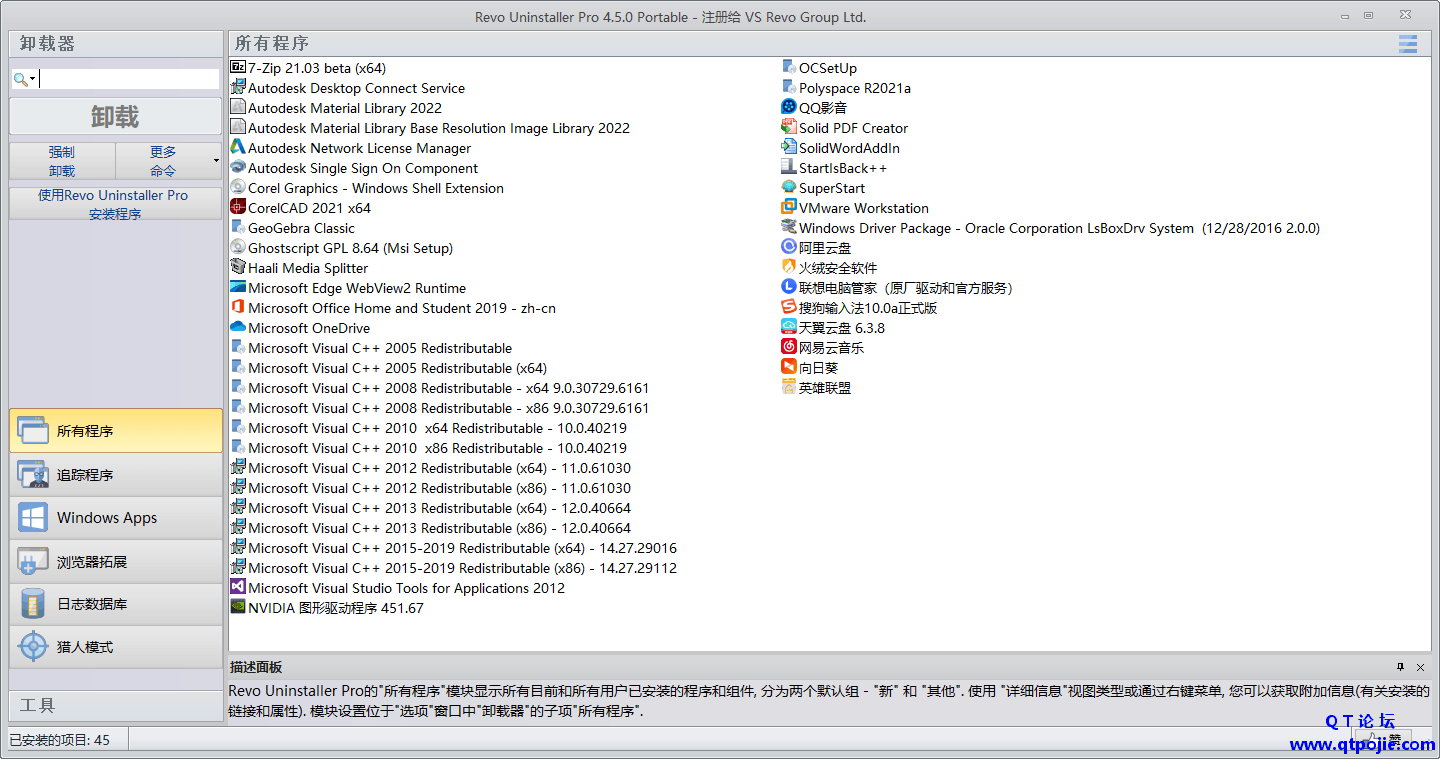Click the 联想电脑管家 icon
Viewport: 1440px width, 759px height.
[x=789, y=288]
